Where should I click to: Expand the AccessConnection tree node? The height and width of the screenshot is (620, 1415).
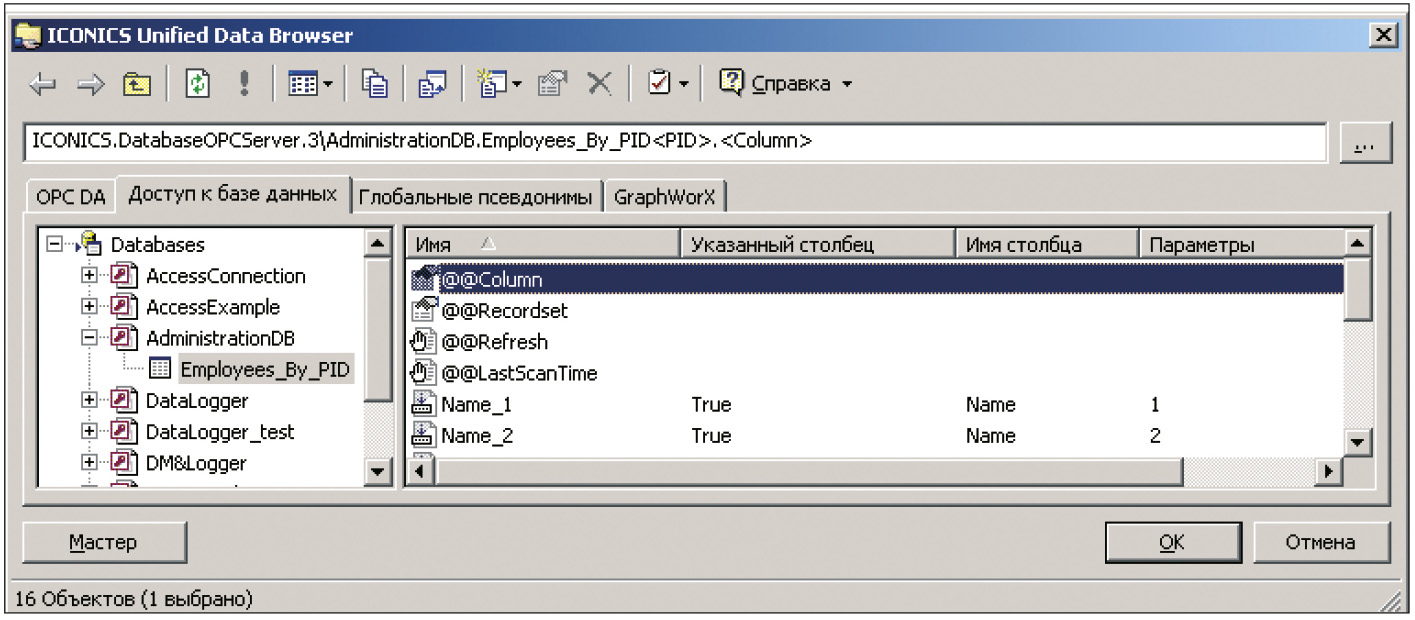90,276
